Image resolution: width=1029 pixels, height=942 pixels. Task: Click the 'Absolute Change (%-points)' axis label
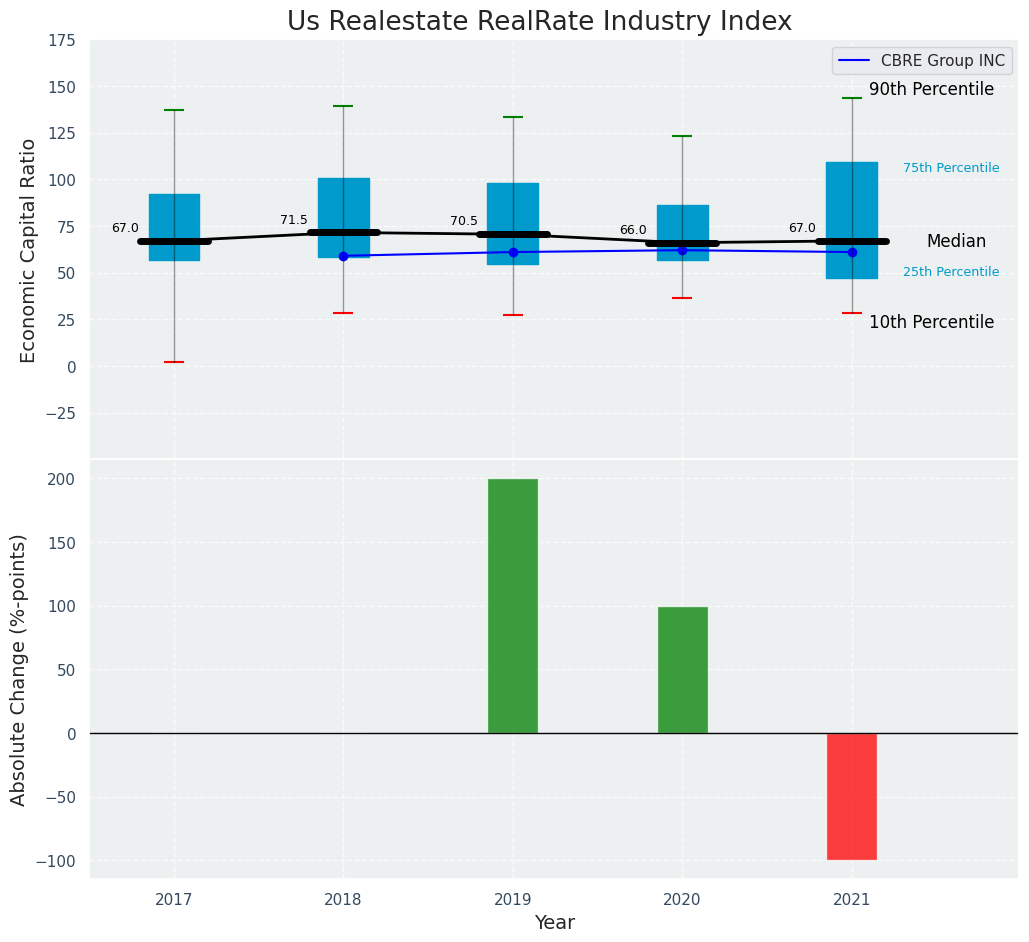point(18,670)
